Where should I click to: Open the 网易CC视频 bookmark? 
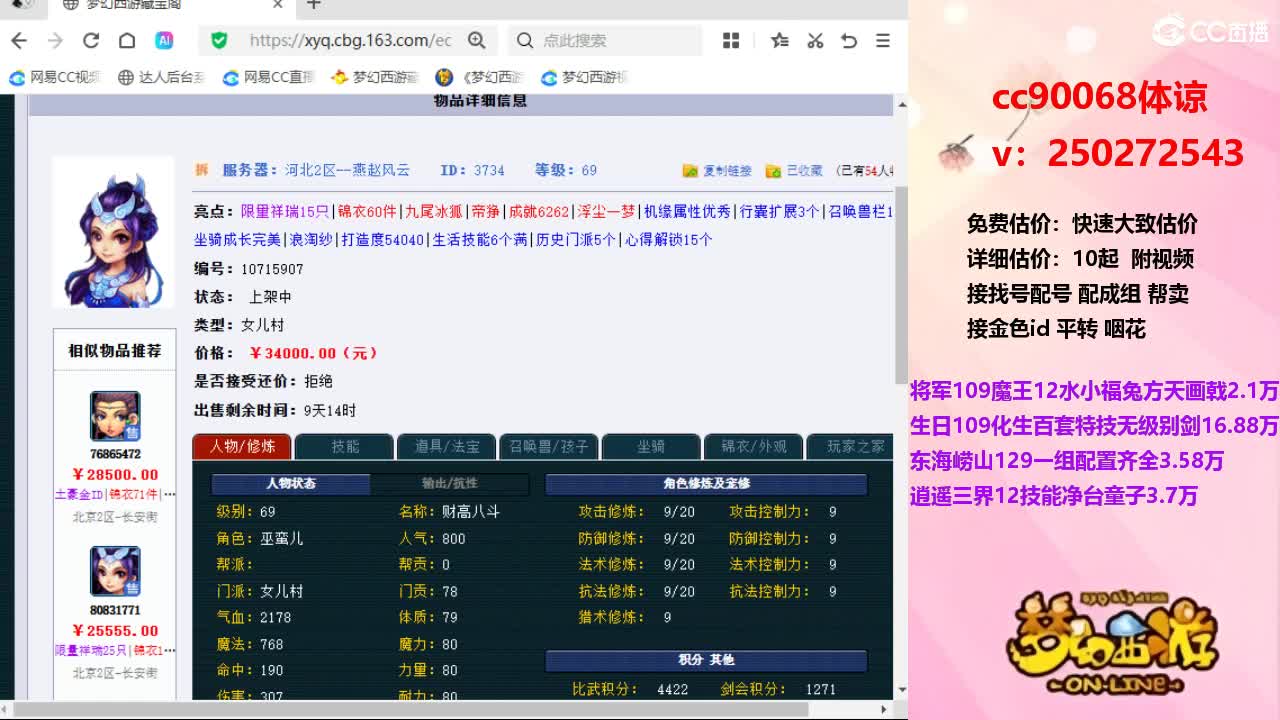pos(55,77)
